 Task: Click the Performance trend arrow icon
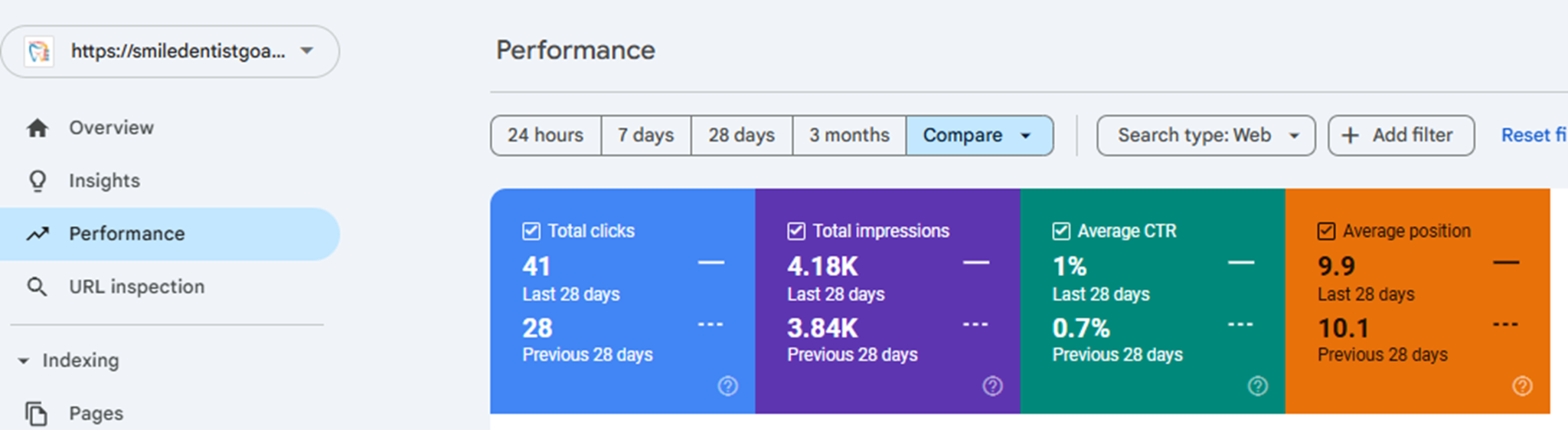(x=38, y=234)
